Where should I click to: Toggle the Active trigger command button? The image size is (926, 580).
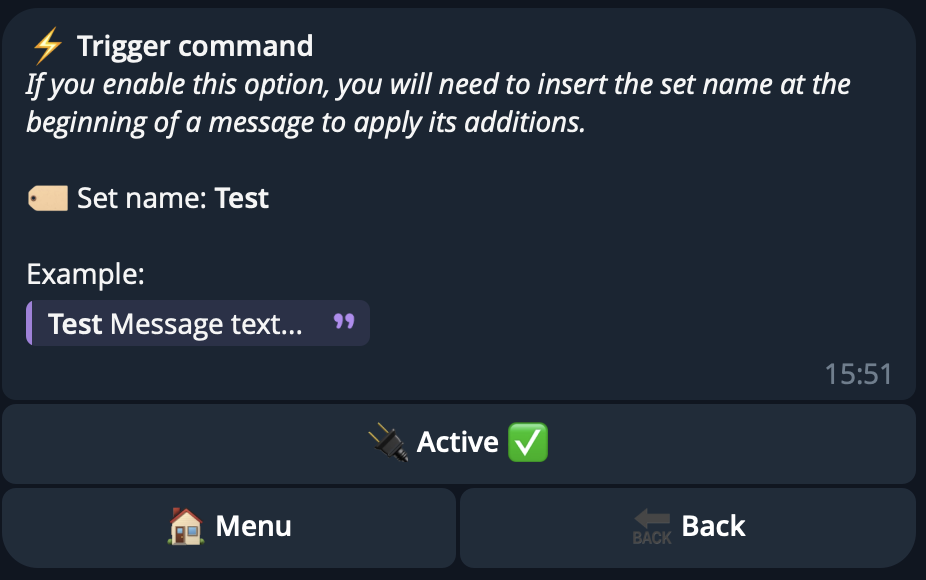459,444
